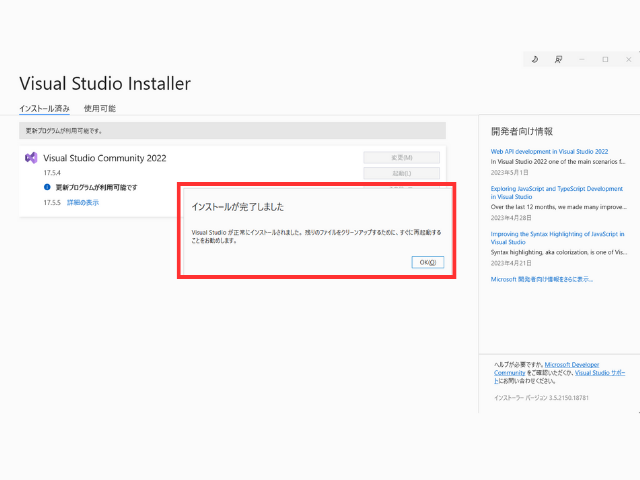
Task: Click the installed version number 17.5.4
Action: (x=52, y=173)
